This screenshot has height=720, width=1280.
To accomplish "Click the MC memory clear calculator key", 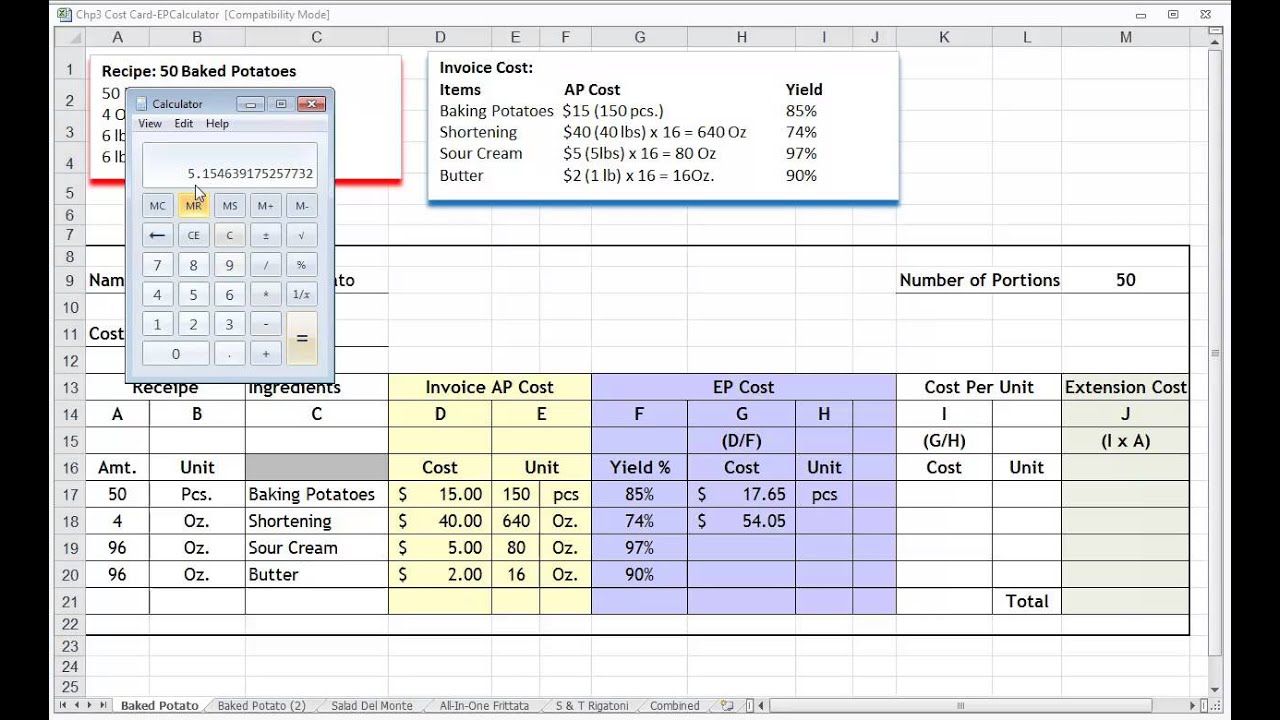I will coord(157,206).
